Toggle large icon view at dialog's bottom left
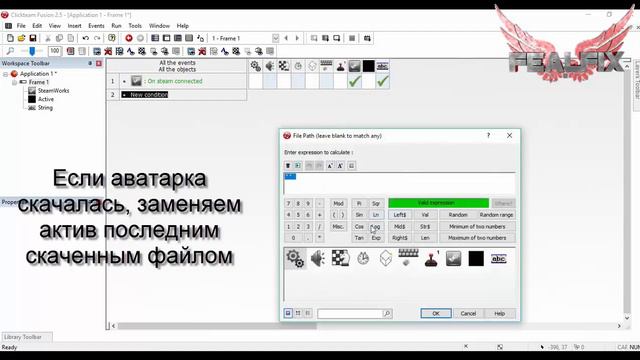 288,313
